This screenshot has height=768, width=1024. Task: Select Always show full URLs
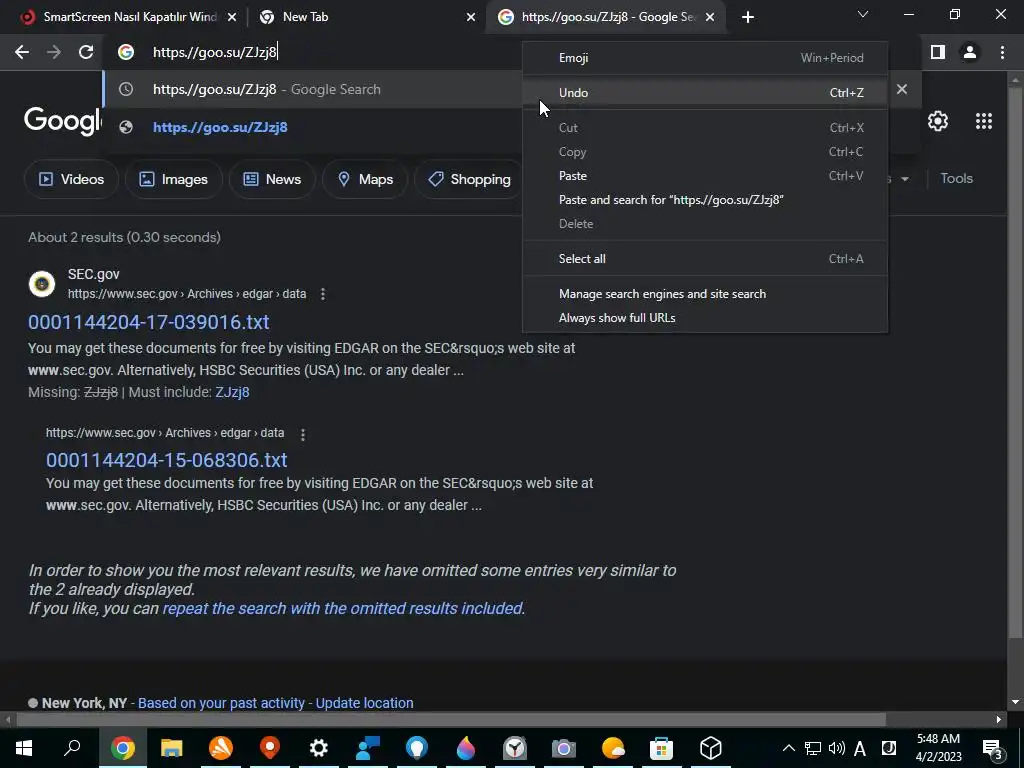pyautogui.click(x=705, y=318)
